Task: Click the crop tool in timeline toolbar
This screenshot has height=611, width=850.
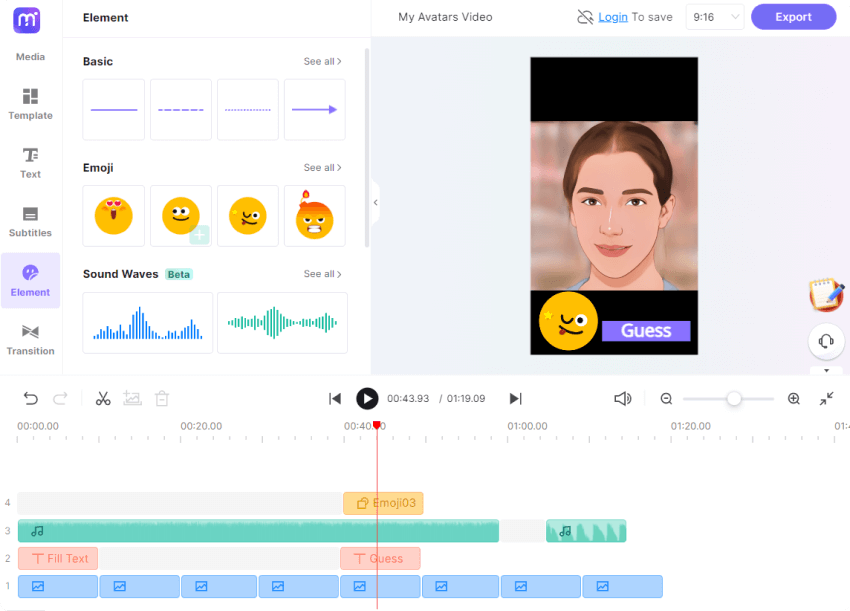Action: pyautogui.click(x=132, y=399)
